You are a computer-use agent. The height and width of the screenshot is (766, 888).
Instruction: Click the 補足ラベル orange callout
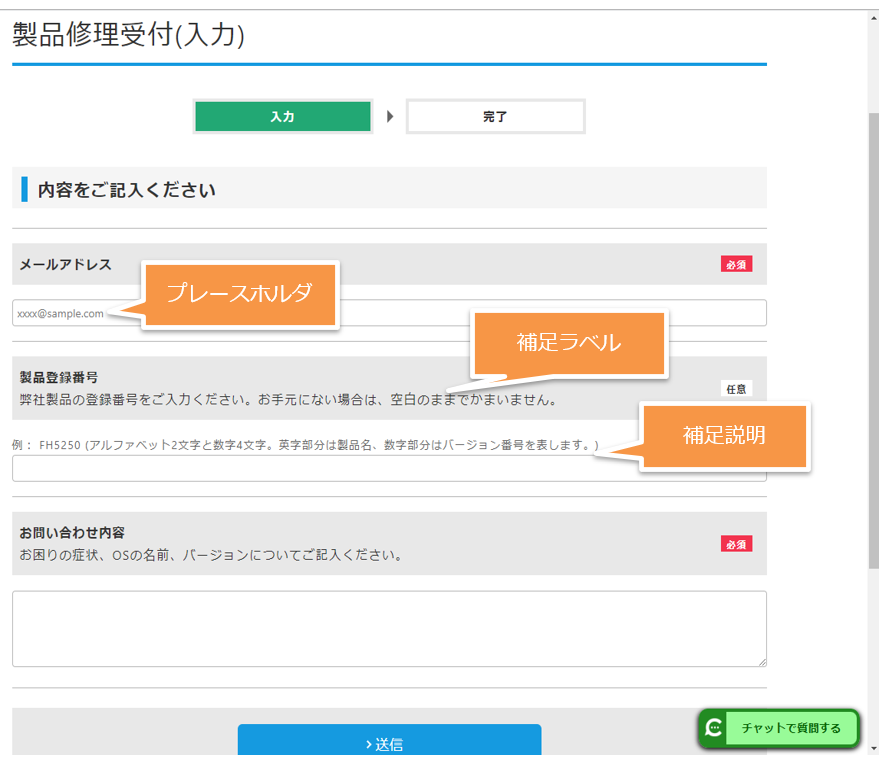(568, 342)
